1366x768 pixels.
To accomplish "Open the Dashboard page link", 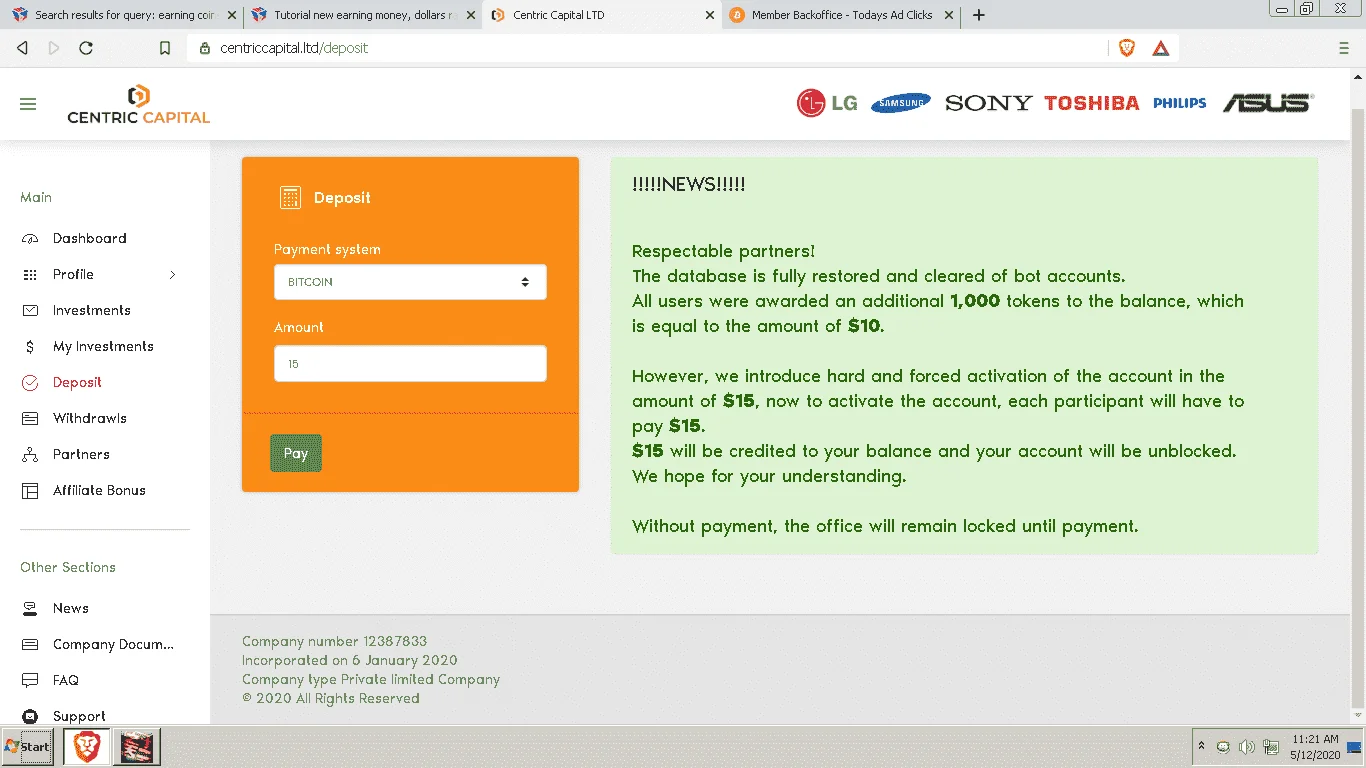I will 90,239.
